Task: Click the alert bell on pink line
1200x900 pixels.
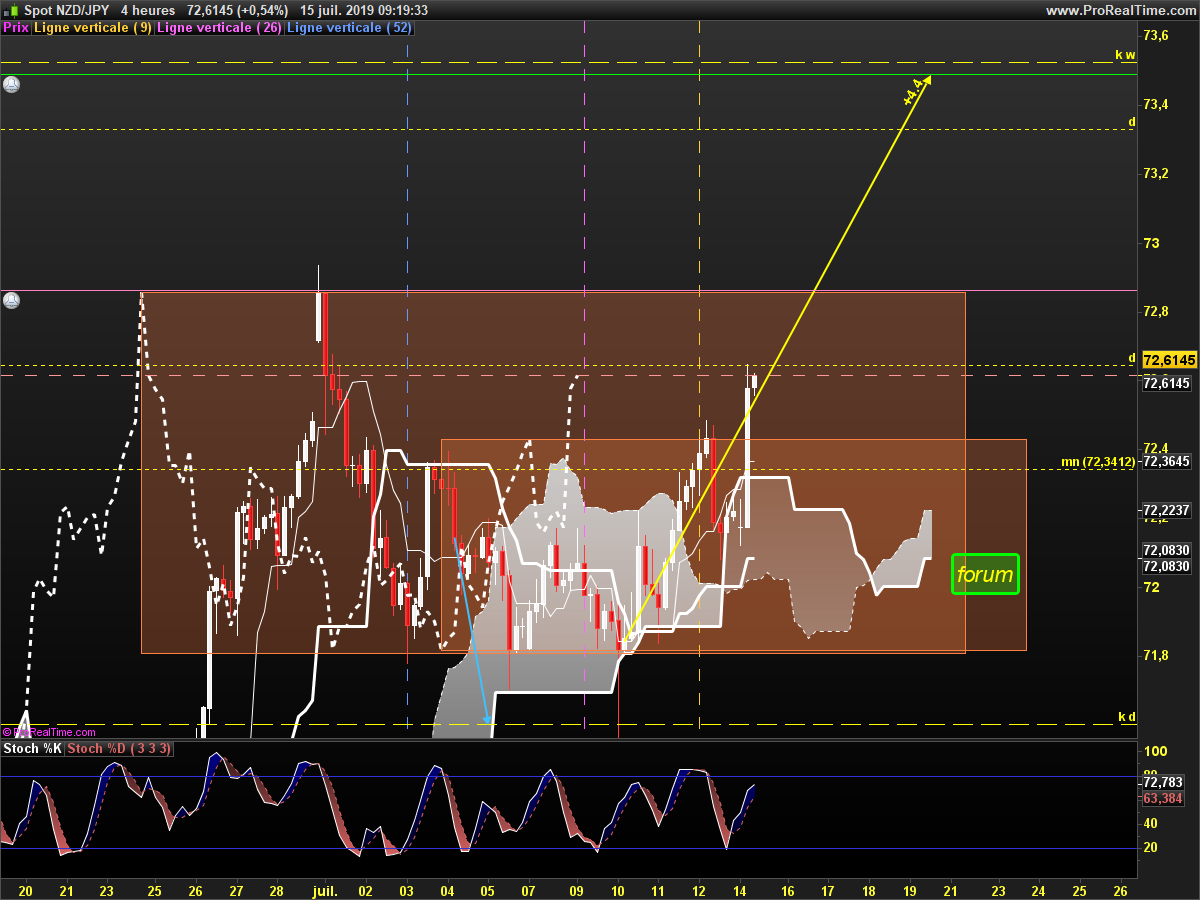Action: click(x=11, y=300)
